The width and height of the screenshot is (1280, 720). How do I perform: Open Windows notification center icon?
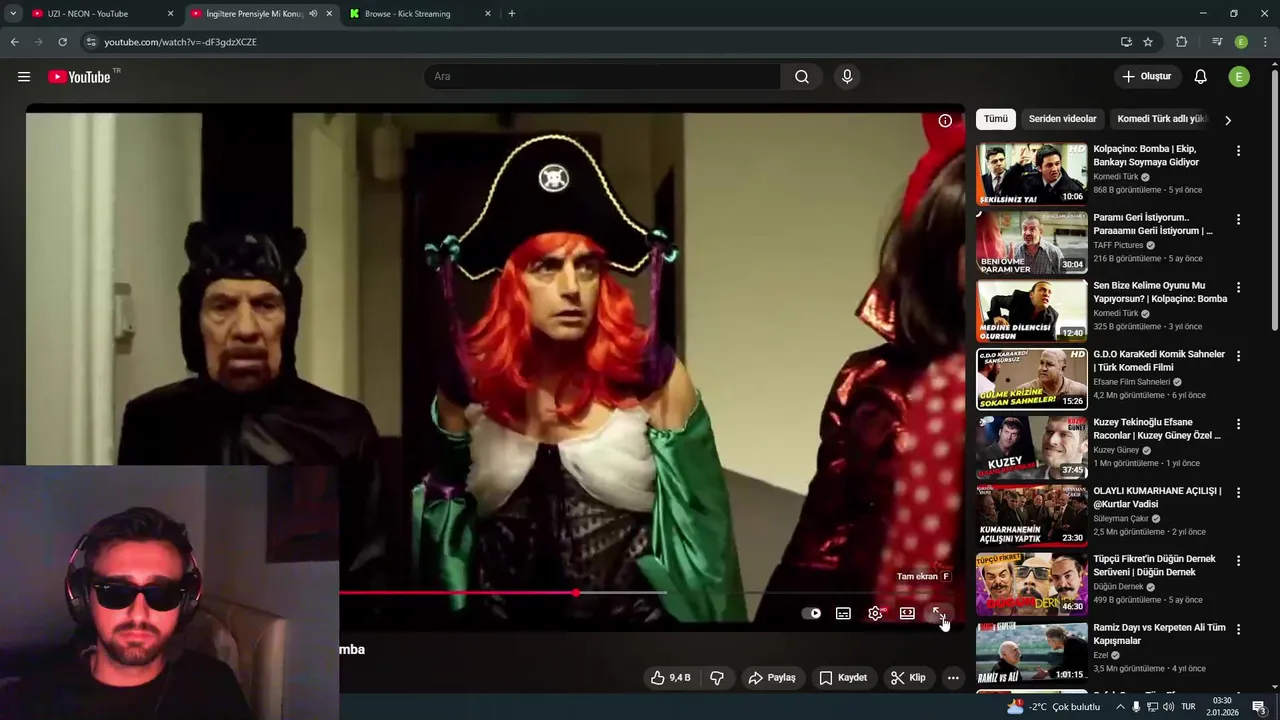click(x=1259, y=707)
